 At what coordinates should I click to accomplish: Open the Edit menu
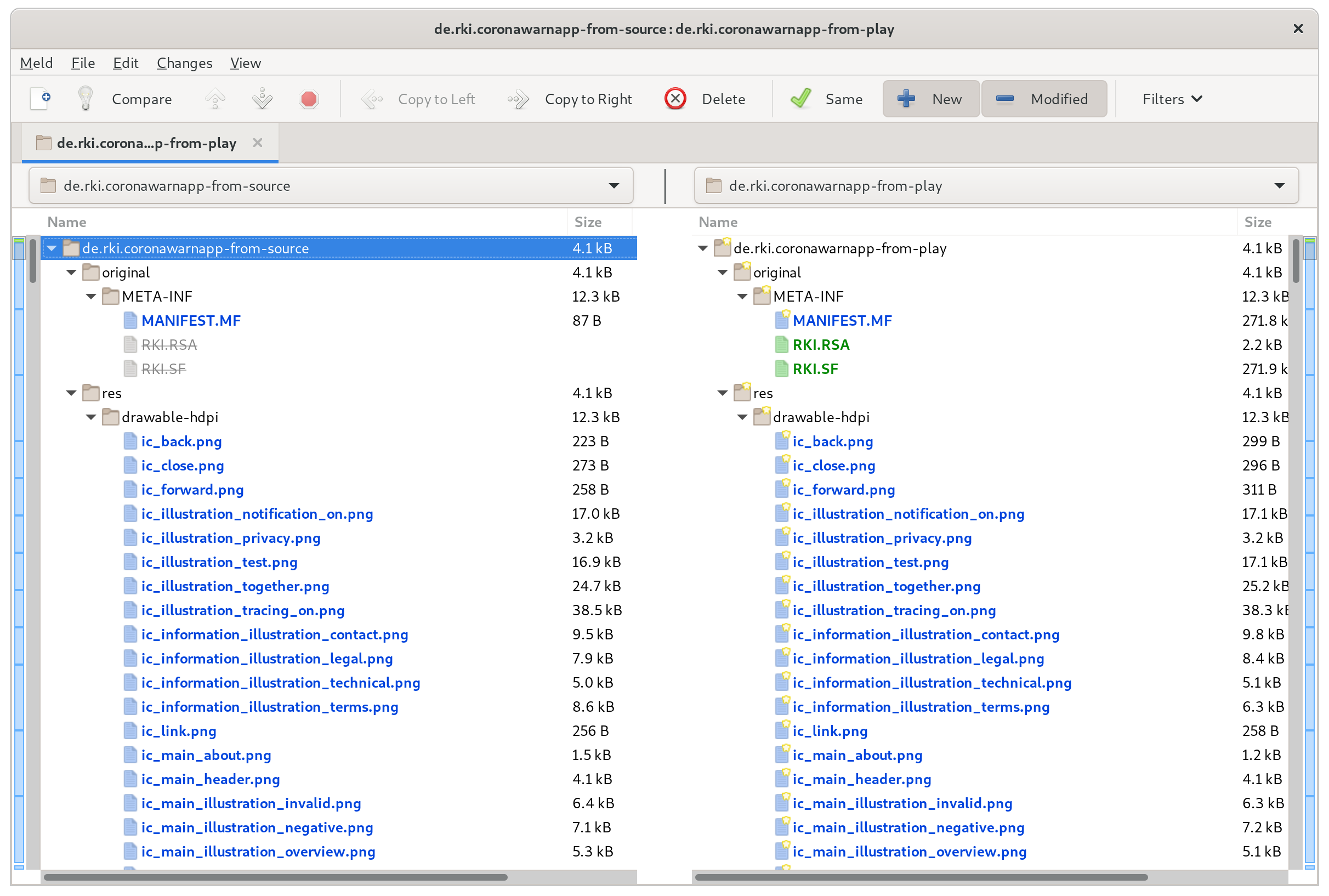point(126,63)
